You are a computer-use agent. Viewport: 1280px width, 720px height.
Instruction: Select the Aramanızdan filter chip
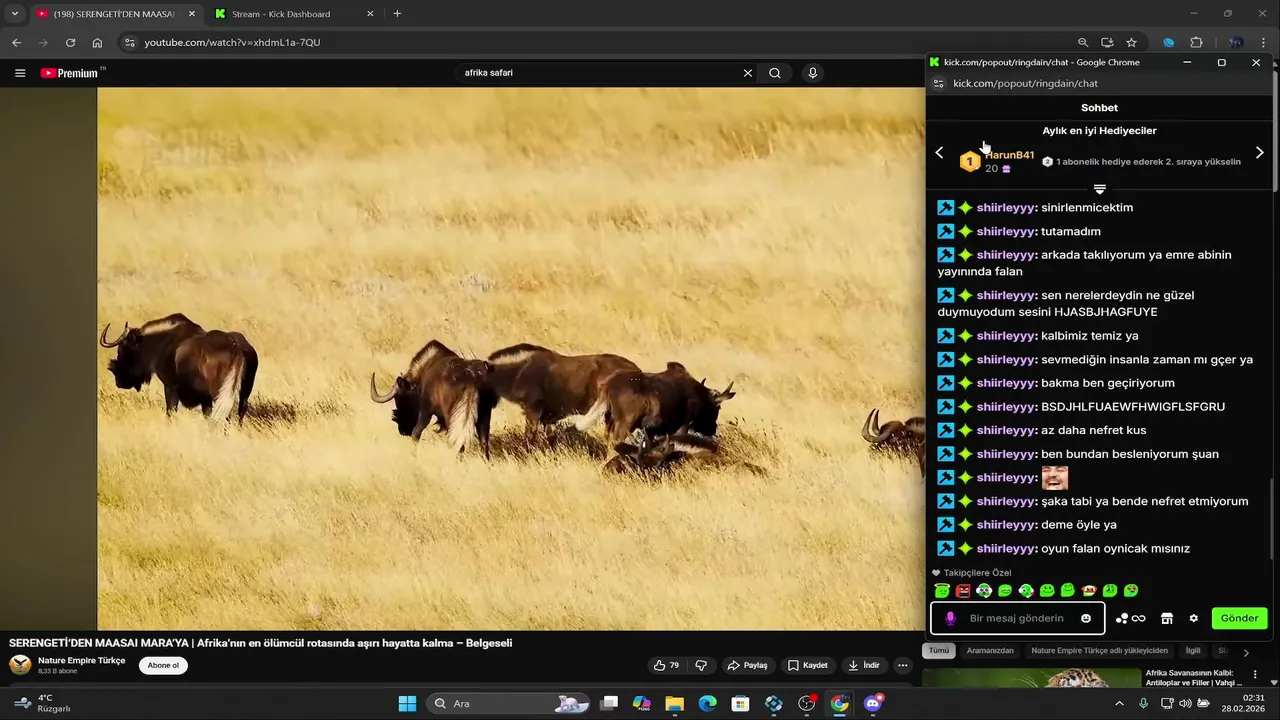pyautogui.click(x=990, y=650)
